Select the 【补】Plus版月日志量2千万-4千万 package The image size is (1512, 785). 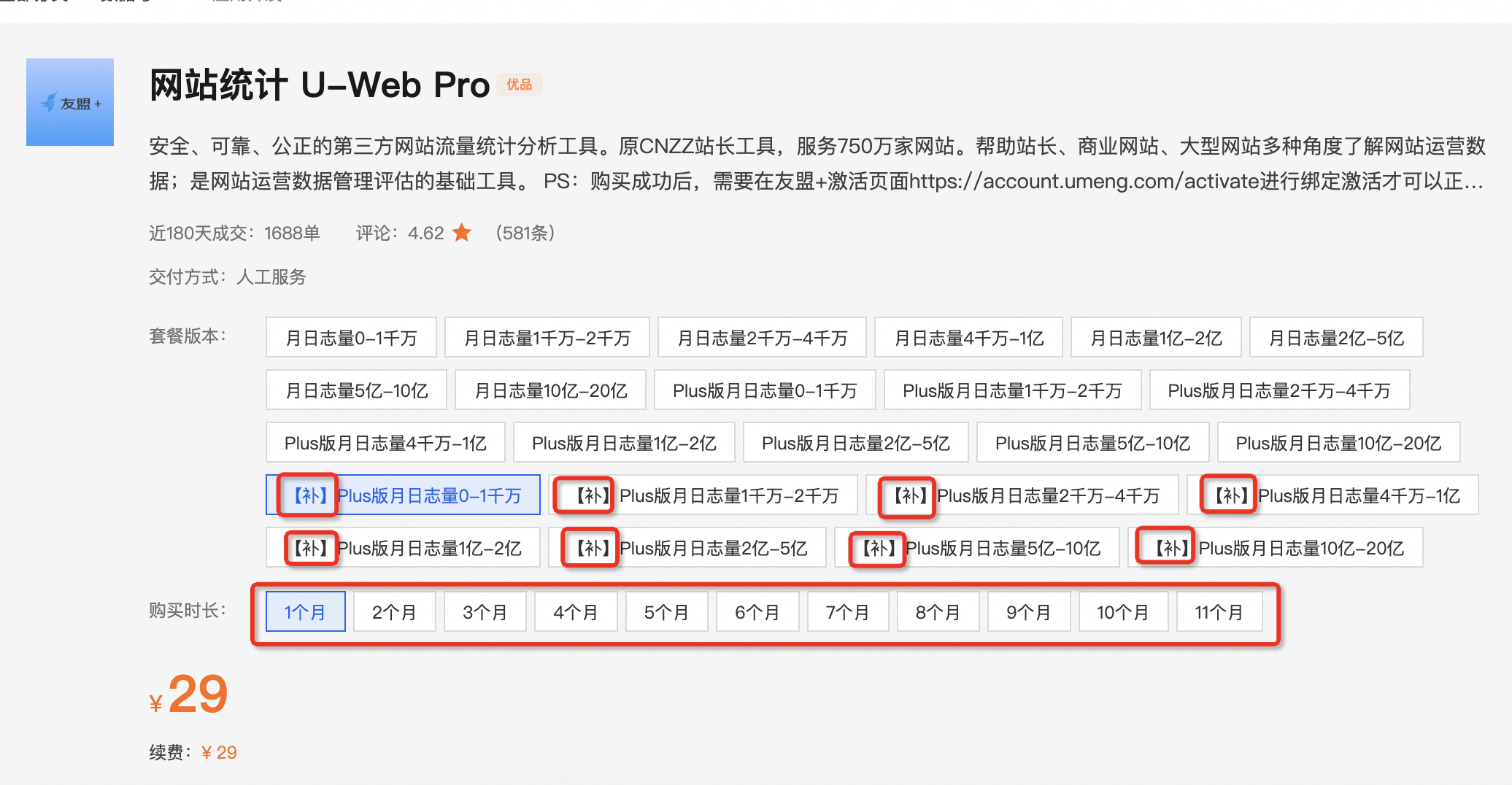click(x=1022, y=495)
